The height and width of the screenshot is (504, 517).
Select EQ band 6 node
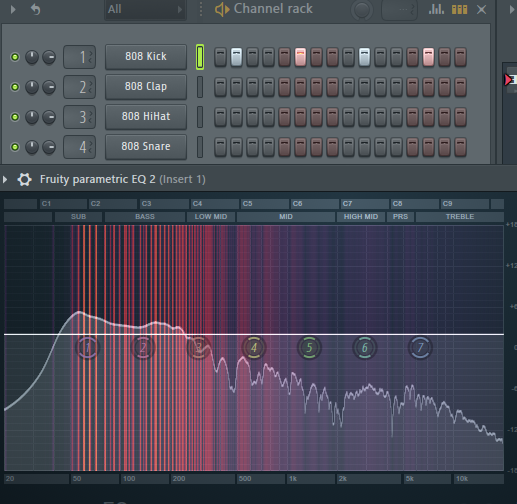coord(365,348)
